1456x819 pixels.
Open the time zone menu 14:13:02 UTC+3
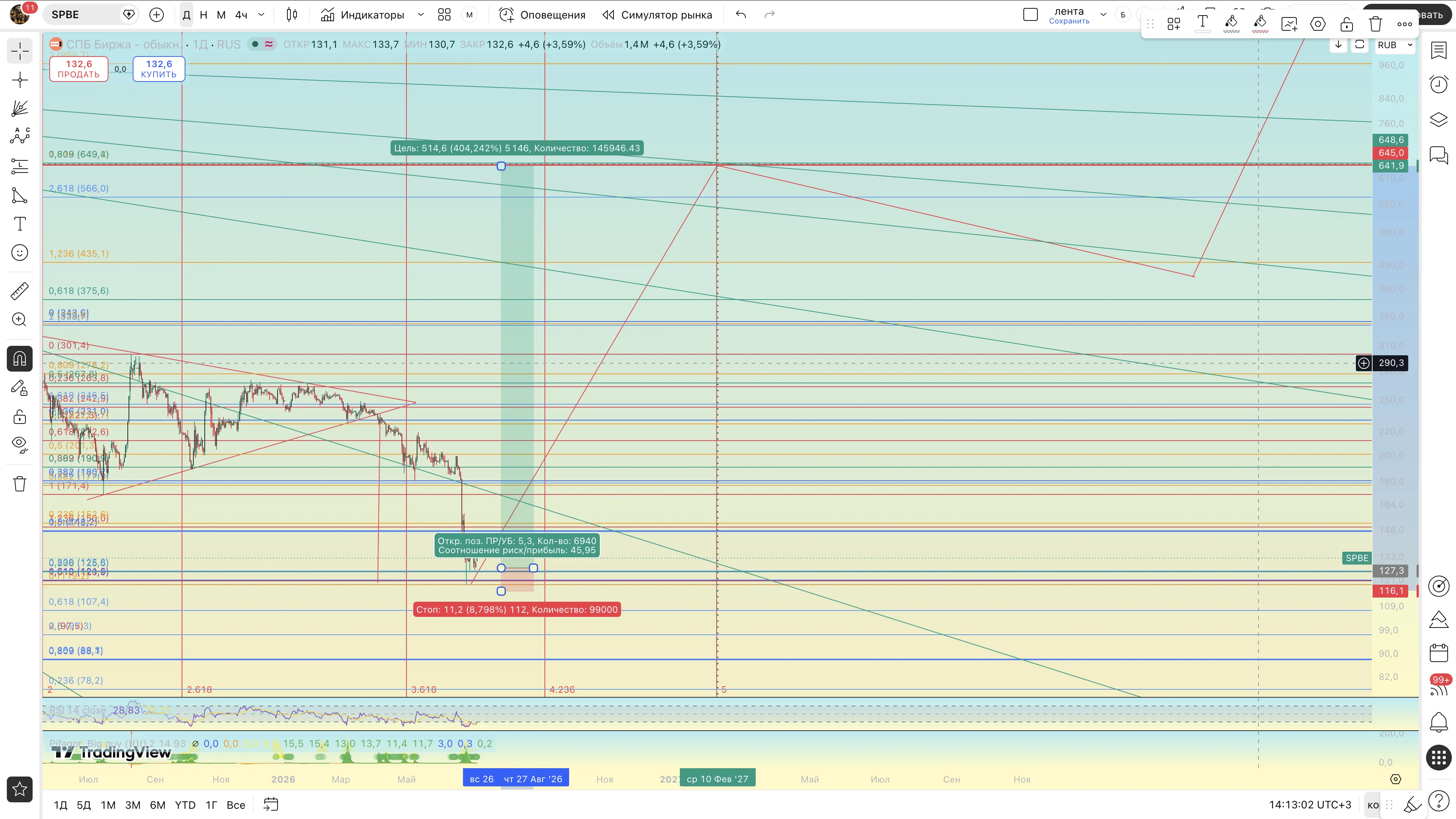(1310, 805)
